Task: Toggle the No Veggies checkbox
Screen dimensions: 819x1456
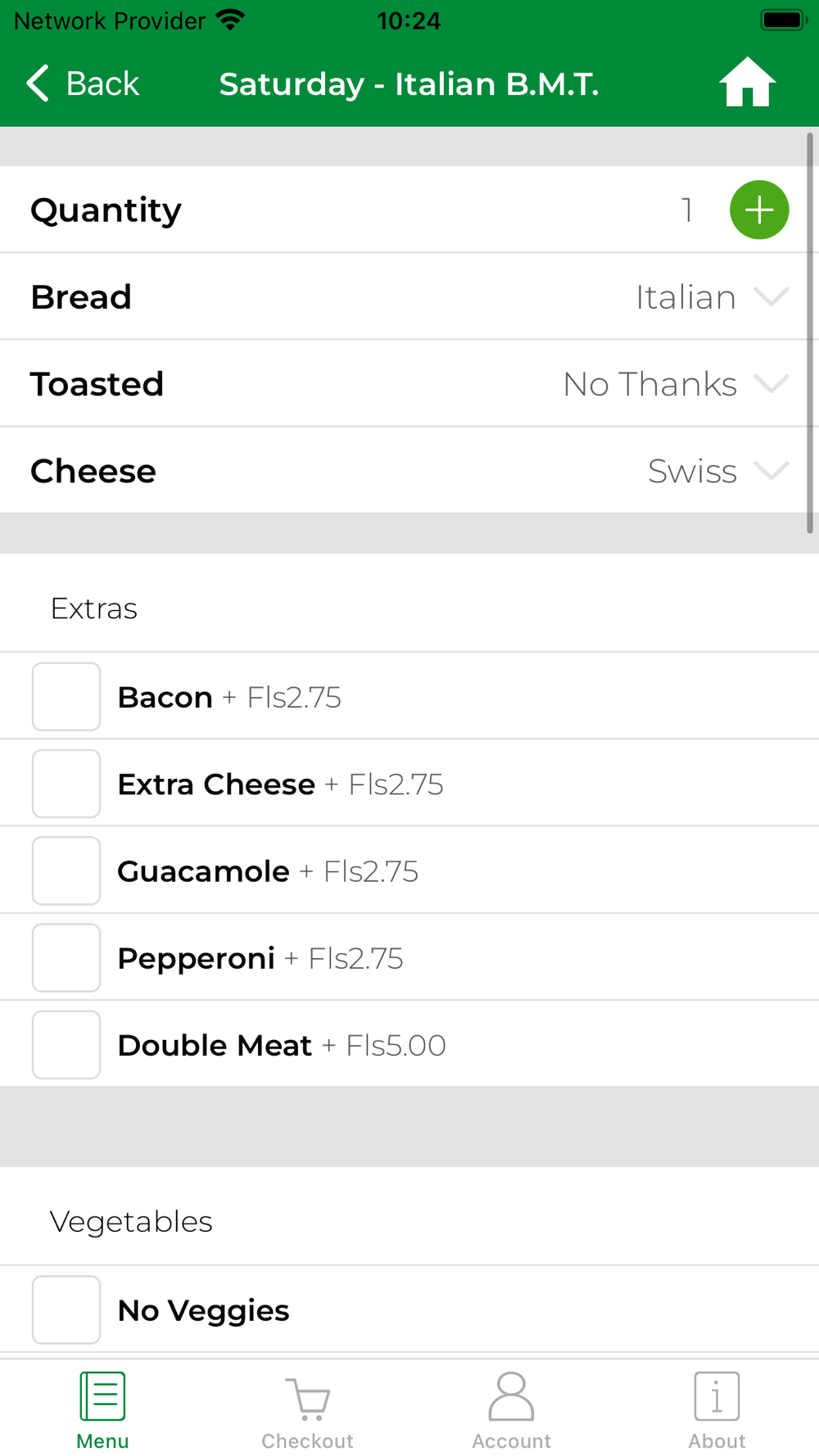Action: [66, 1309]
